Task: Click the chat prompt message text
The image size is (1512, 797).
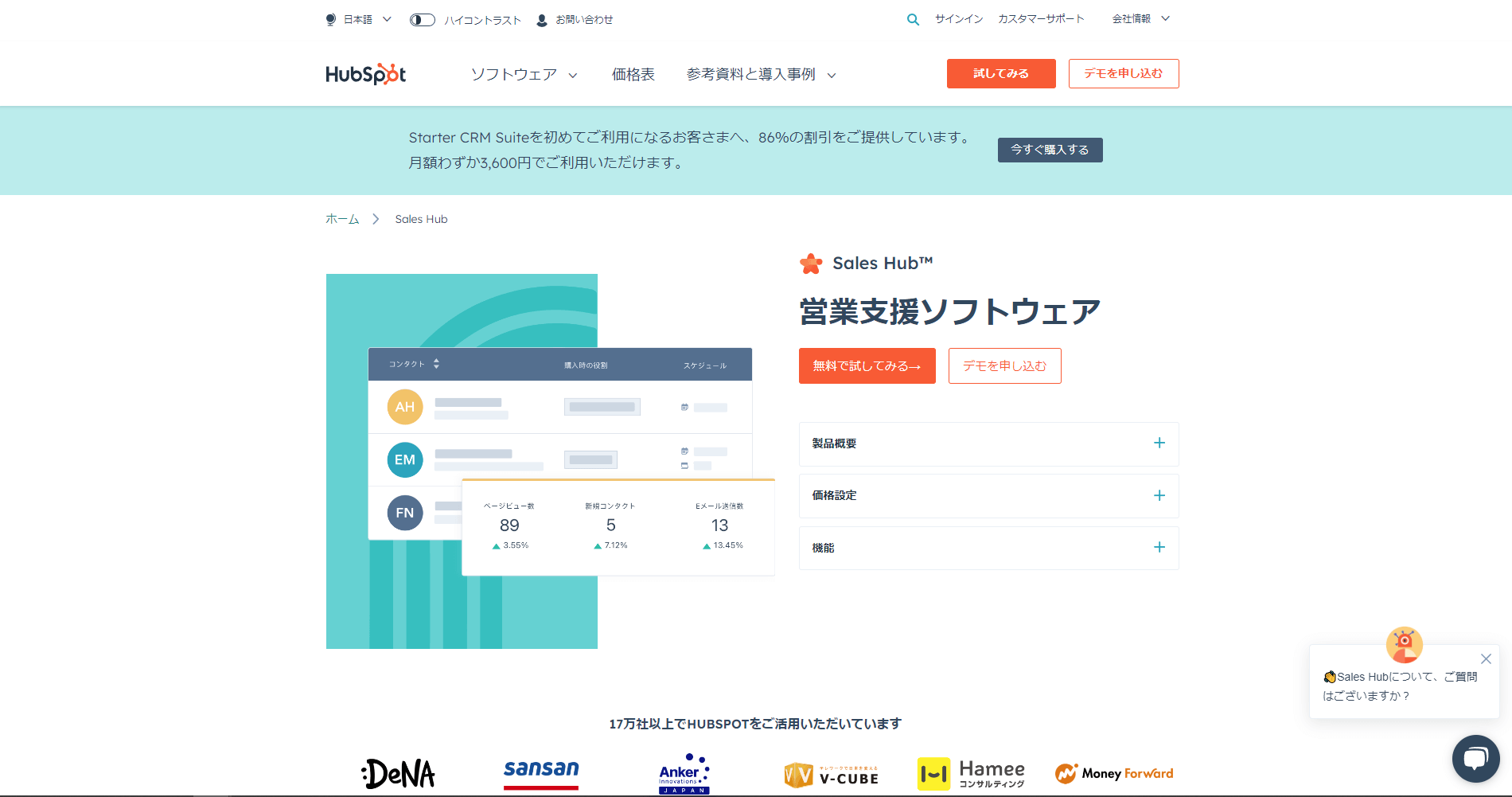Action: point(1400,686)
